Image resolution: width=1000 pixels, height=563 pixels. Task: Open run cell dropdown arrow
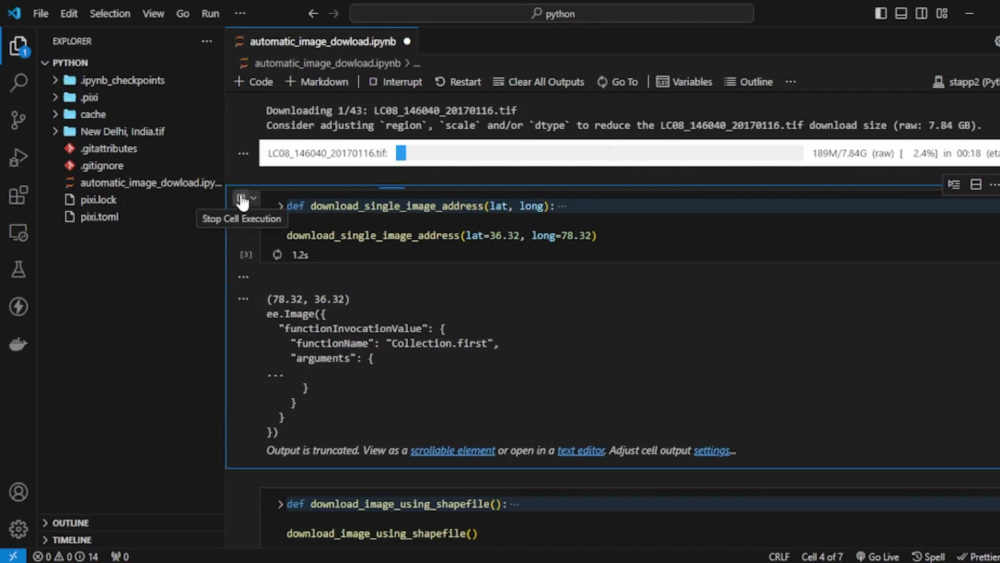click(253, 198)
